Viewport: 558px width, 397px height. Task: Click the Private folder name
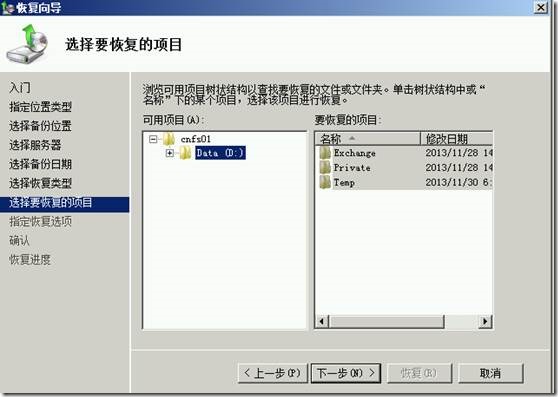click(x=352, y=168)
